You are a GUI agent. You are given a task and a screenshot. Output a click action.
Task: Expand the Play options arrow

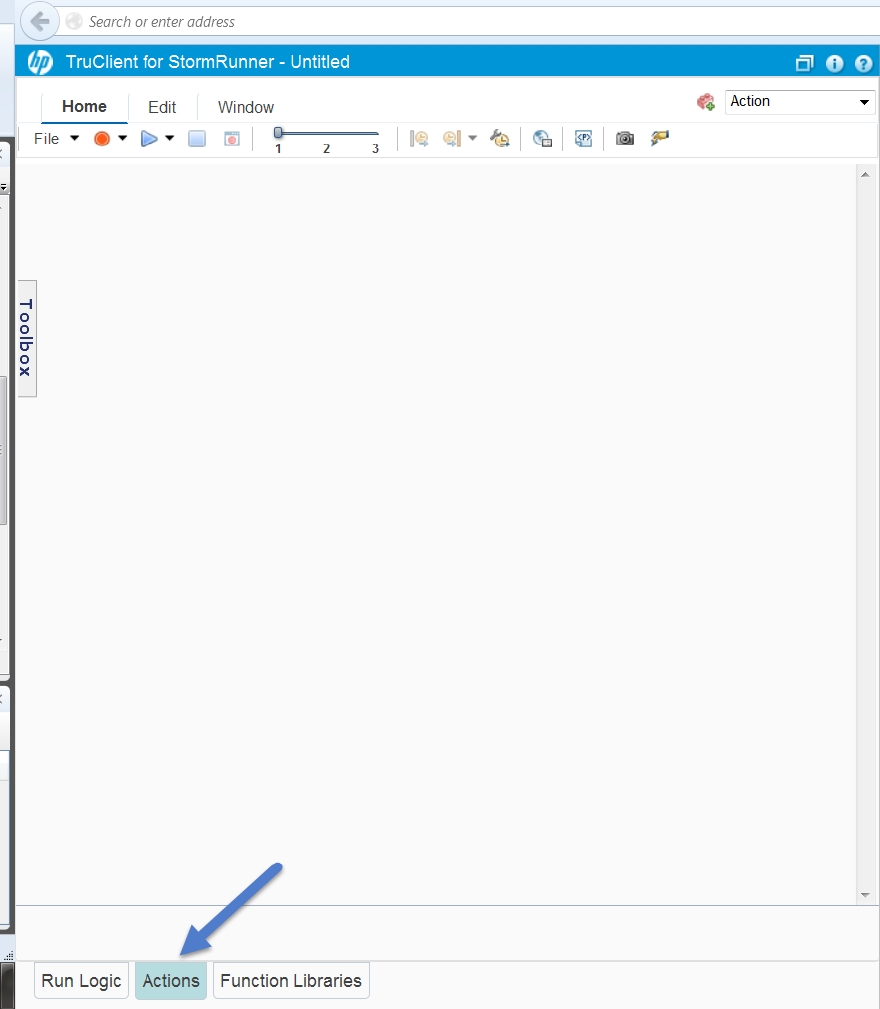point(170,138)
